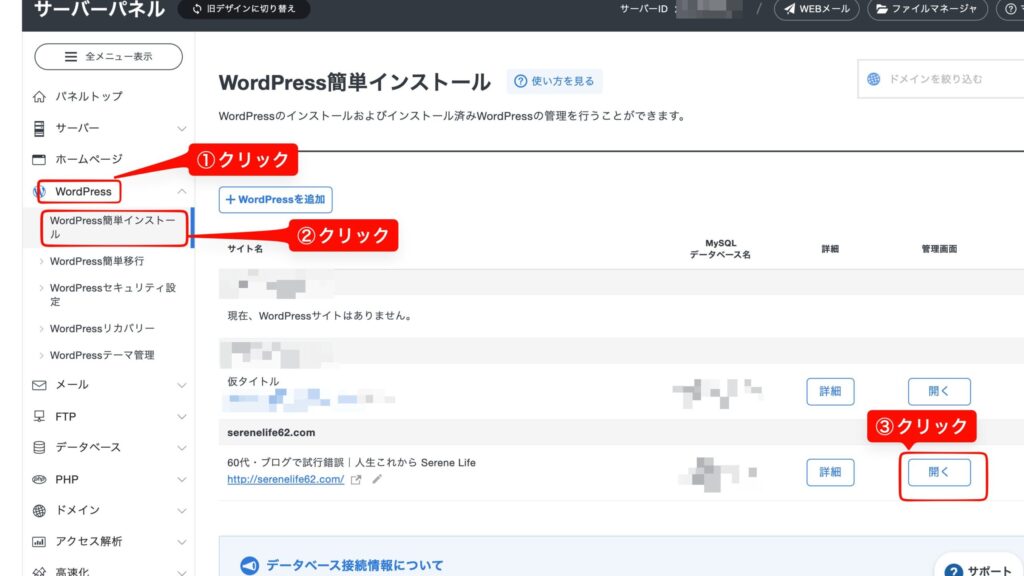The image size is (1024, 576).
Task: Open WordPressリカバリー submenu item
Action: (x=102, y=328)
